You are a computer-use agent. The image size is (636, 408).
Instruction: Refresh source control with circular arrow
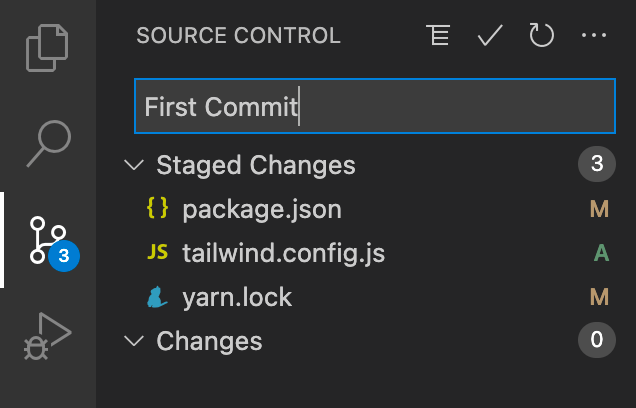(541, 35)
